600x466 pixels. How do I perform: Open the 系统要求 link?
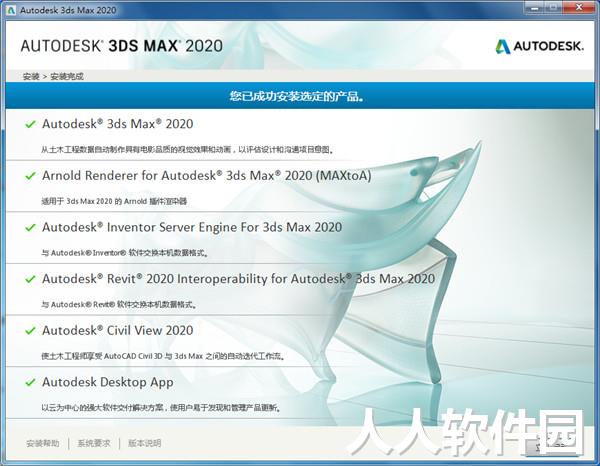tap(94, 443)
